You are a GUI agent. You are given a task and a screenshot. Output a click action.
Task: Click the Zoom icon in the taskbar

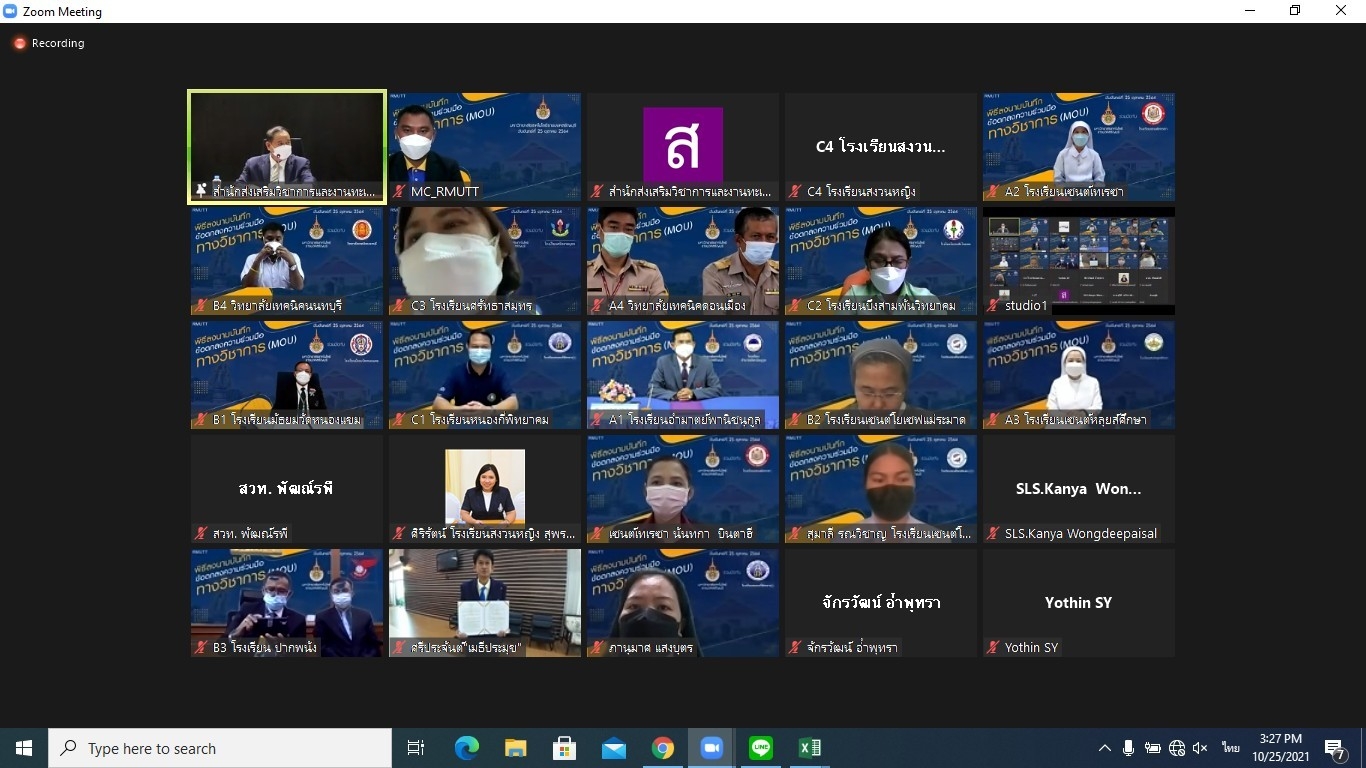coord(711,748)
